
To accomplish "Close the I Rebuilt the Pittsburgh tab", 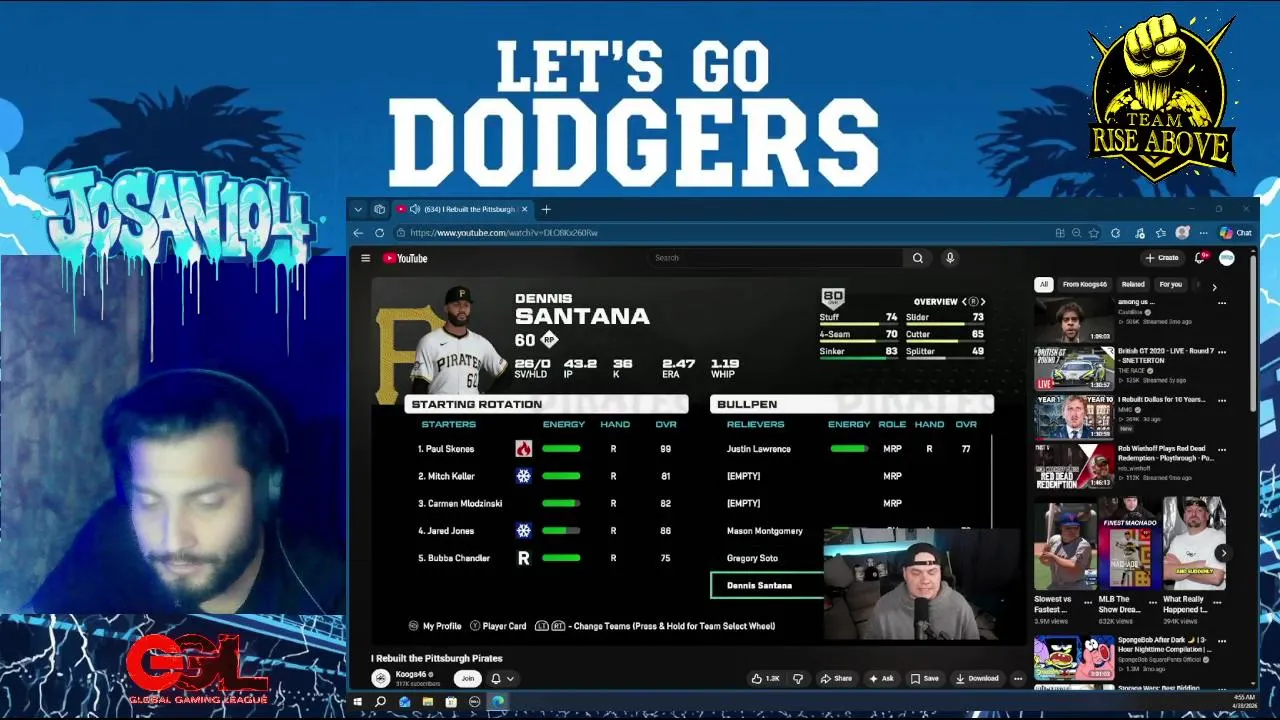I will [522, 209].
